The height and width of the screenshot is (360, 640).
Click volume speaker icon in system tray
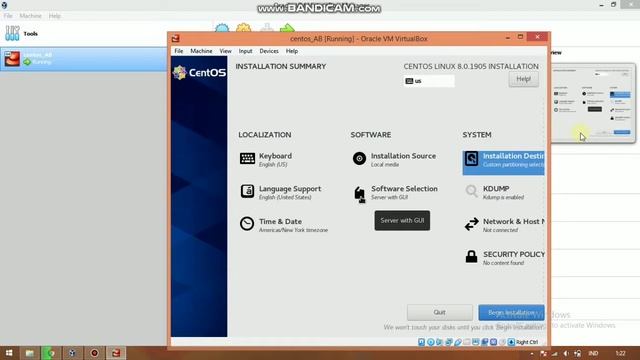pyautogui.click(x=566, y=353)
